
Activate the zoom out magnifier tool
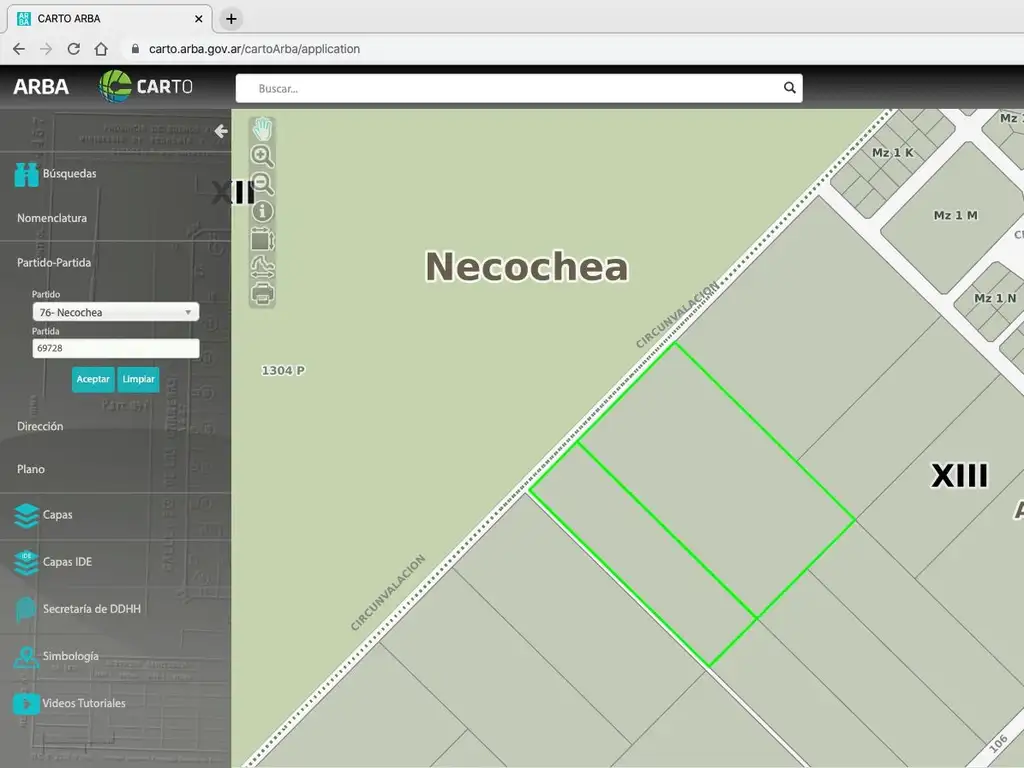[262, 184]
